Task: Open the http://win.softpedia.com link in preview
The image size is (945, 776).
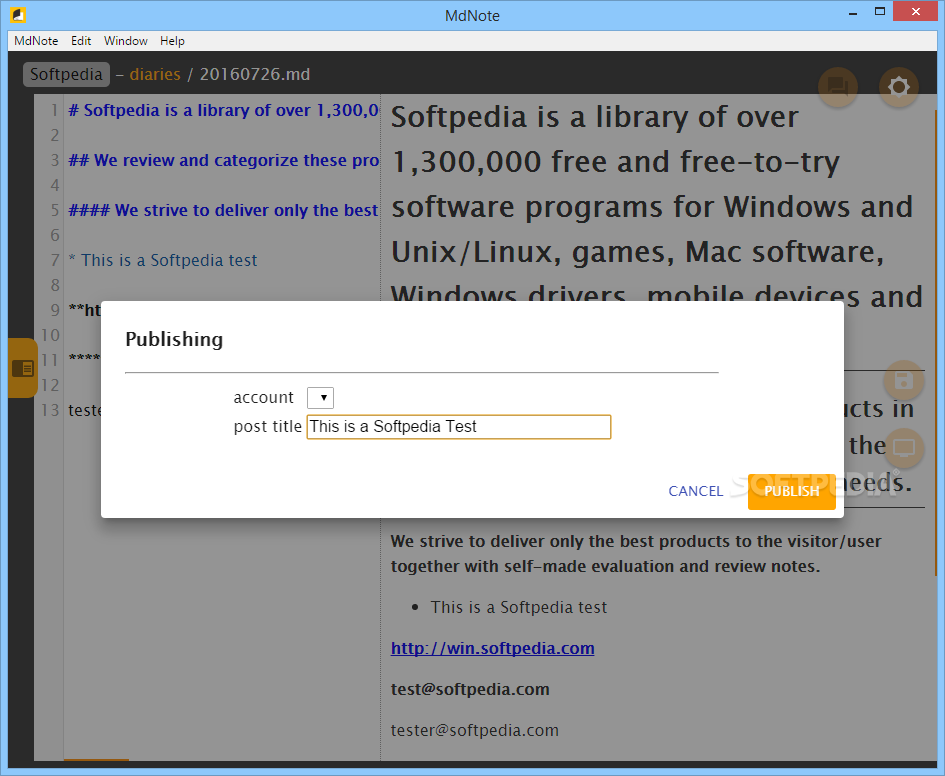Action: point(492,648)
